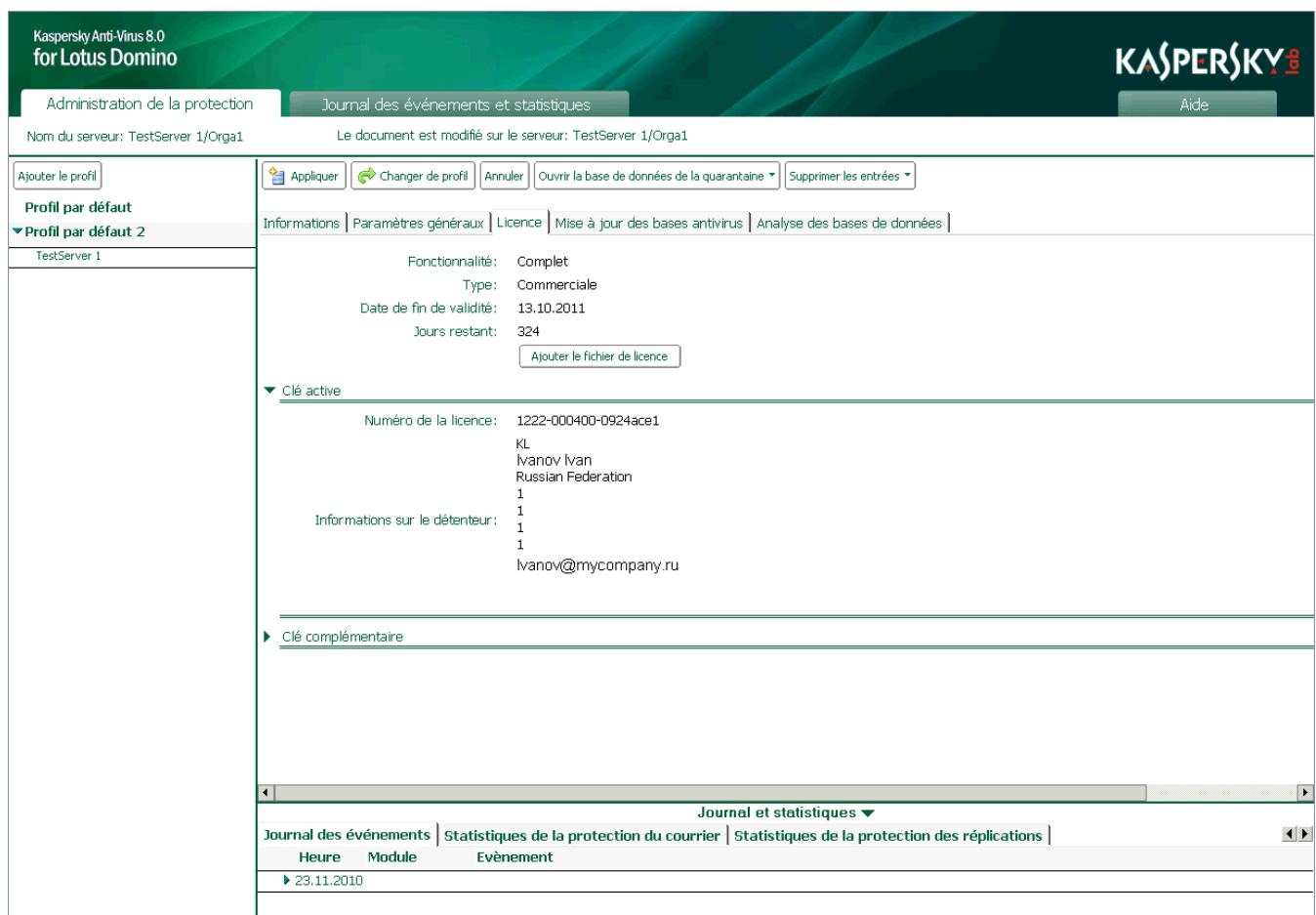The height and width of the screenshot is (915, 1316).
Task: Click the Ivanov Ivan holder name
Action: 554,460
